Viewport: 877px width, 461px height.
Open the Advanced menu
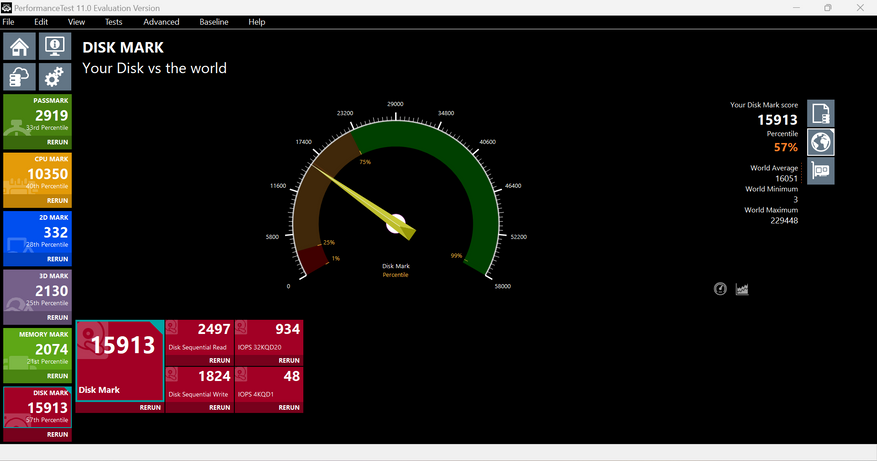tap(161, 22)
